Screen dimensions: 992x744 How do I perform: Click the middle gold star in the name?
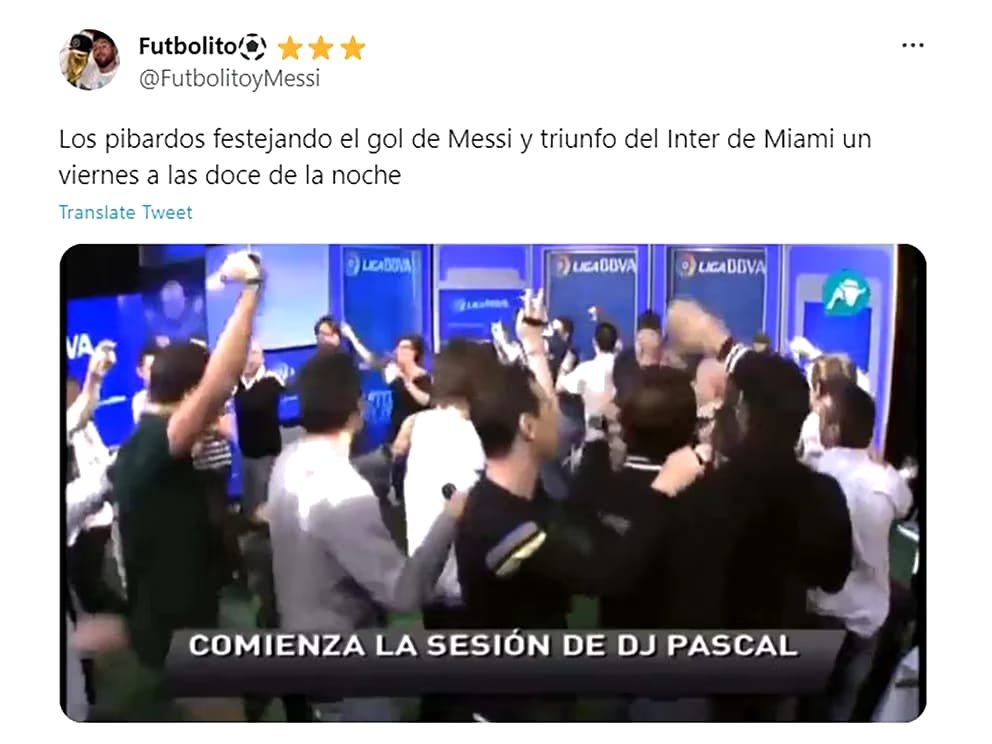(321, 48)
